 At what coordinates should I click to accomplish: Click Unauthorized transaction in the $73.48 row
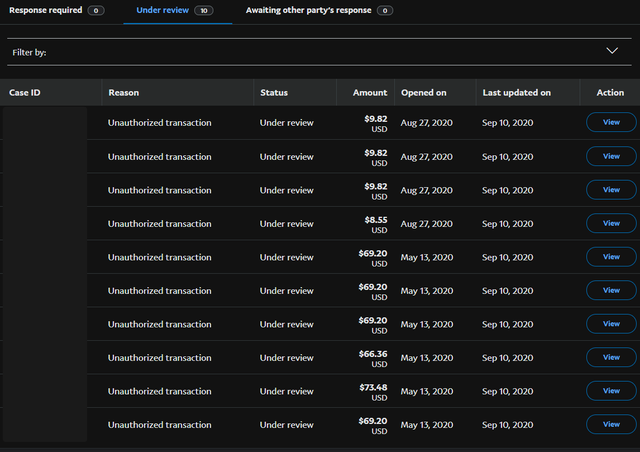click(x=160, y=391)
